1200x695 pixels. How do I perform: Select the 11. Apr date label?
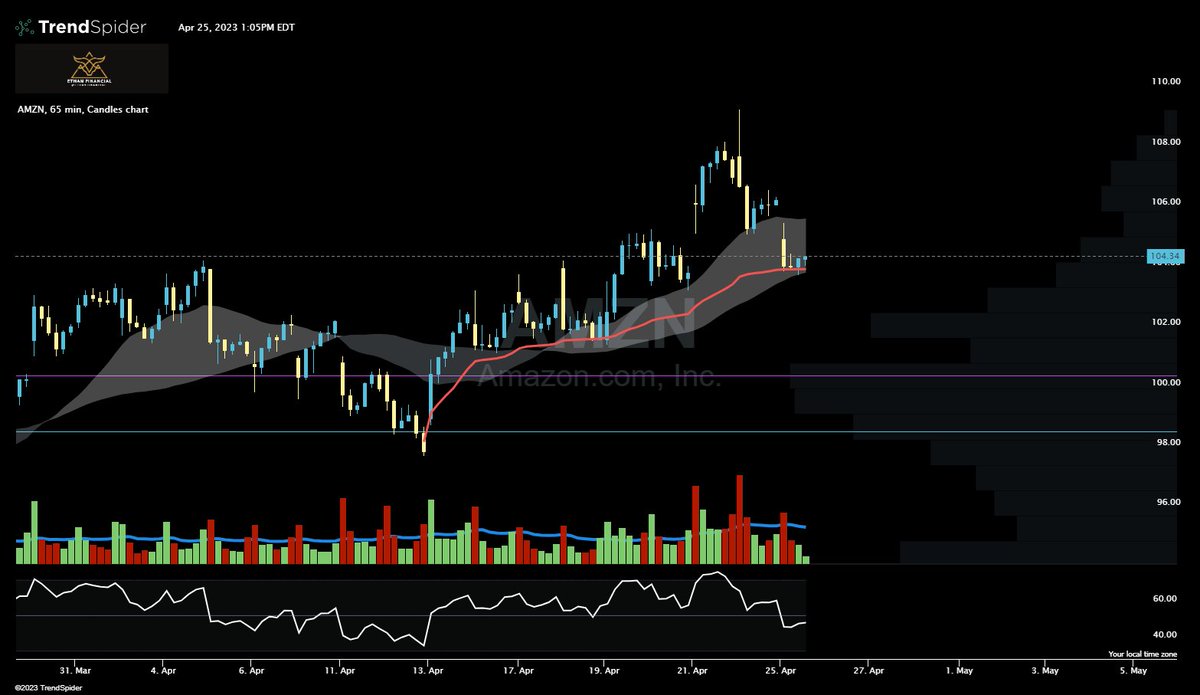340,670
